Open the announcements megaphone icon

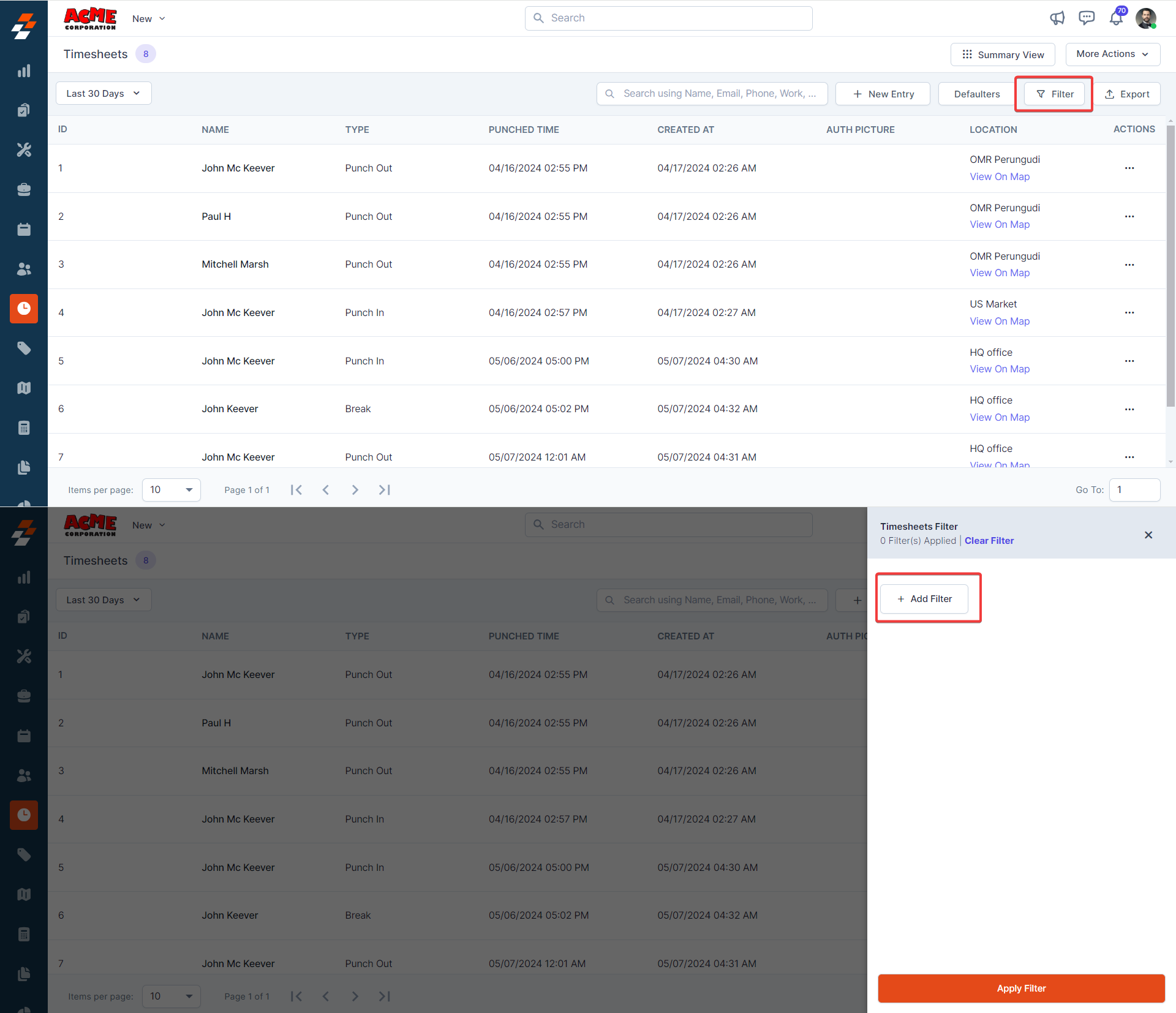click(x=1057, y=18)
